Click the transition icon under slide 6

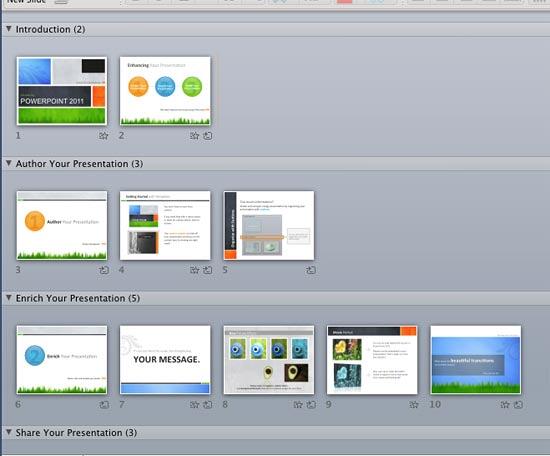104,405
